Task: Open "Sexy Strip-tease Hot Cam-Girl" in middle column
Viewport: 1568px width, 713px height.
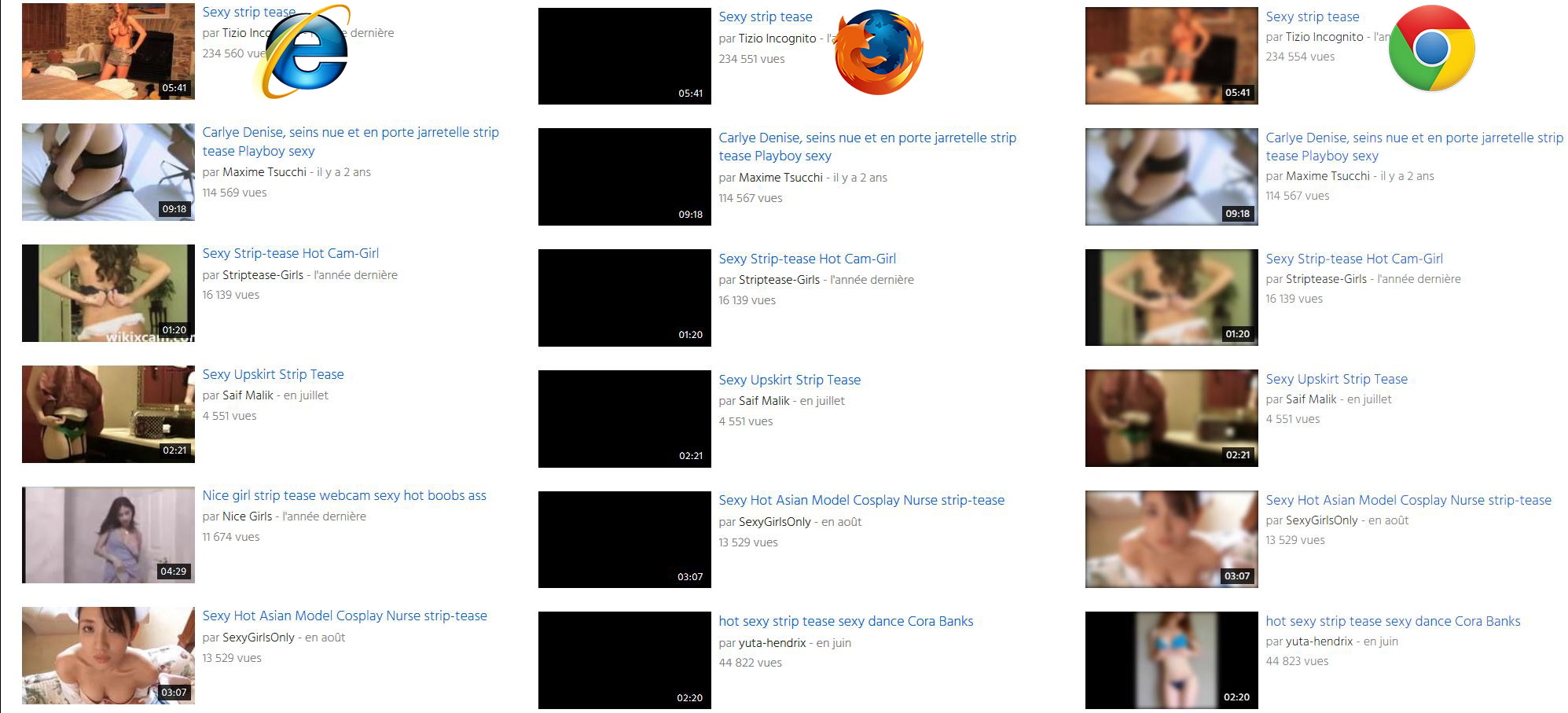Action: coord(806,258)
